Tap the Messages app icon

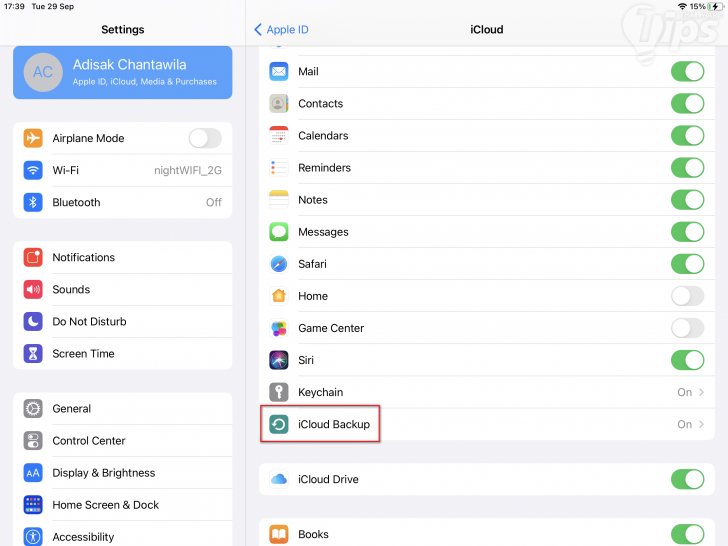(x=279, y=232)
